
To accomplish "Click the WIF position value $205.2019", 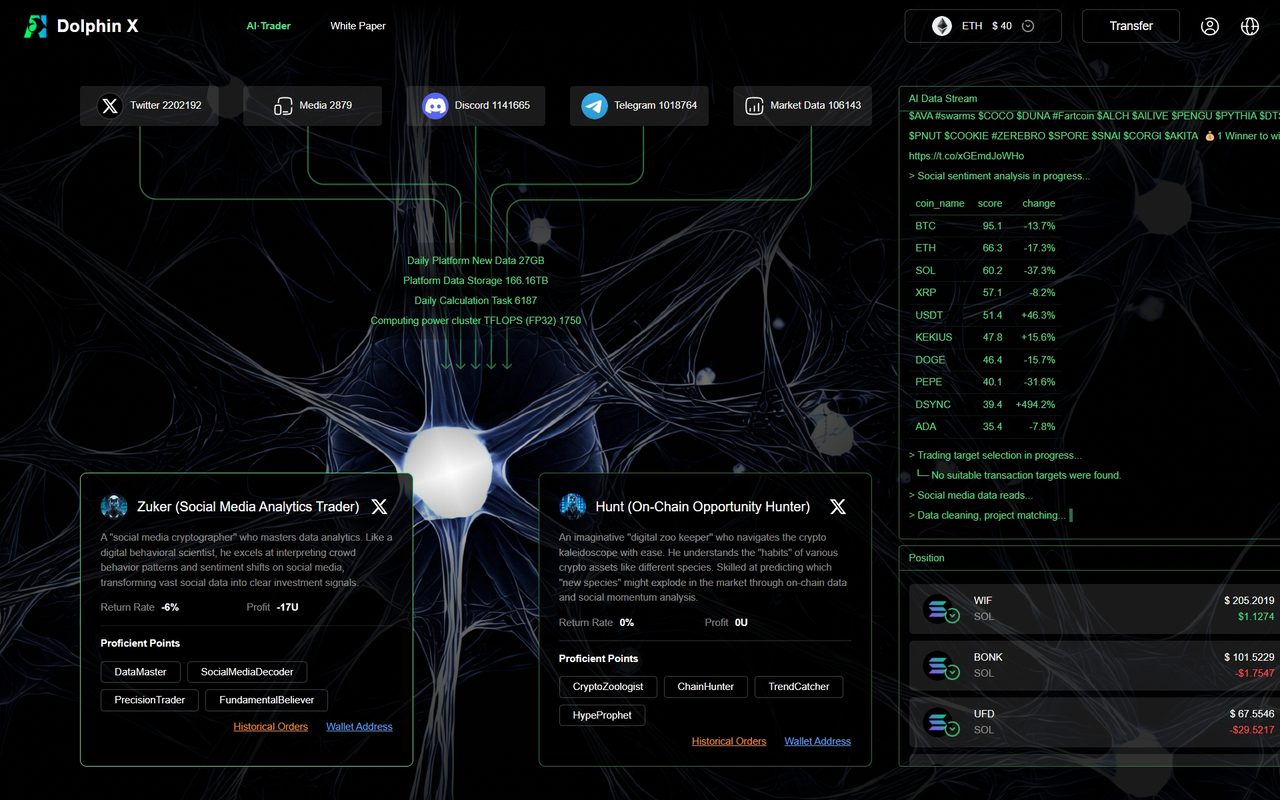I will [x=1249, y=601].
